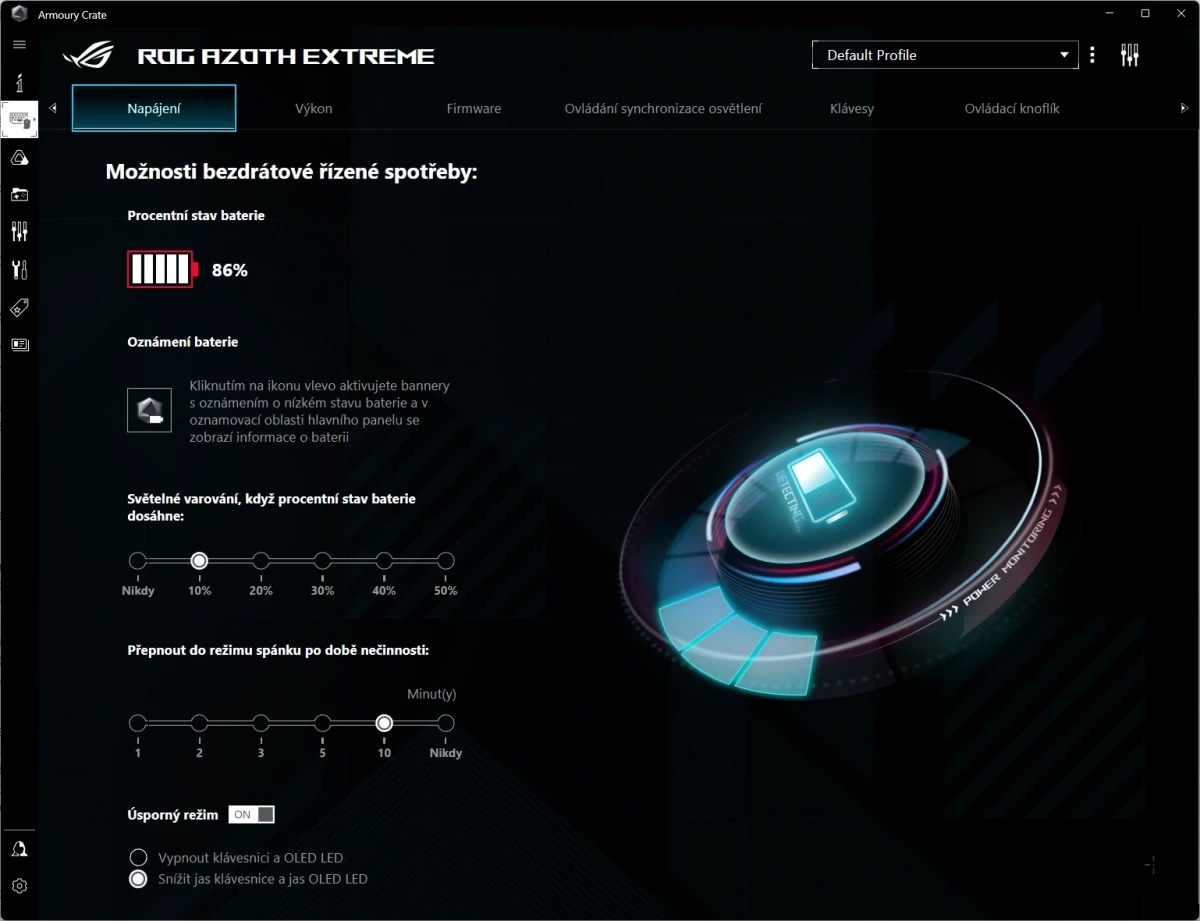
Task: Switch to Klávesy tab
Action: click(x=852, y=108)
